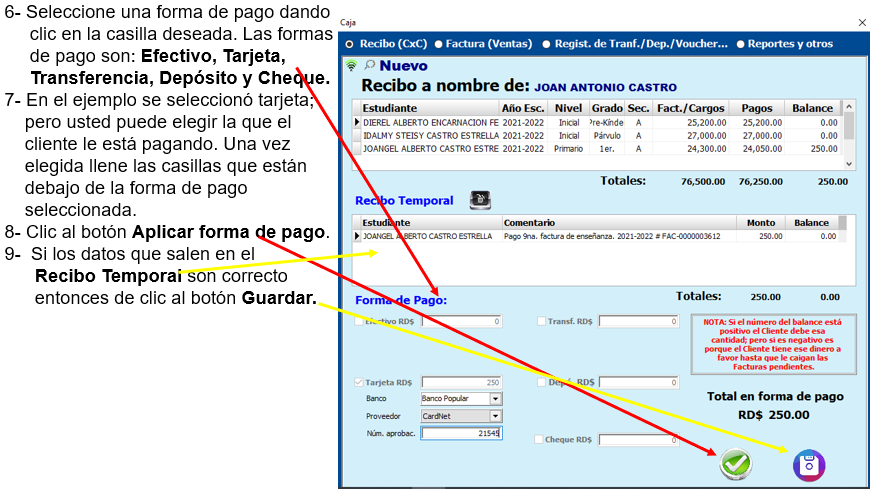Enable the Transf. RD$ checkbox
The height and width of the screenshot is (492, 872).
click(541, 322)
